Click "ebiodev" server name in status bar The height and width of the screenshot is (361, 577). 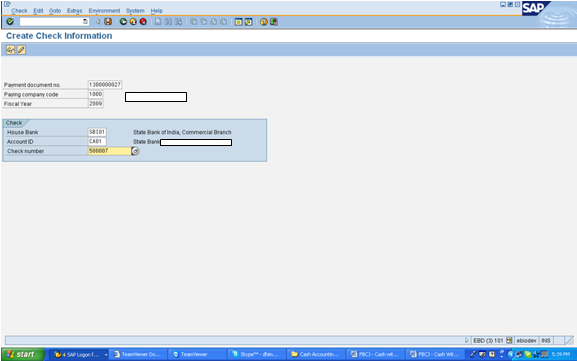pos(526,340)
